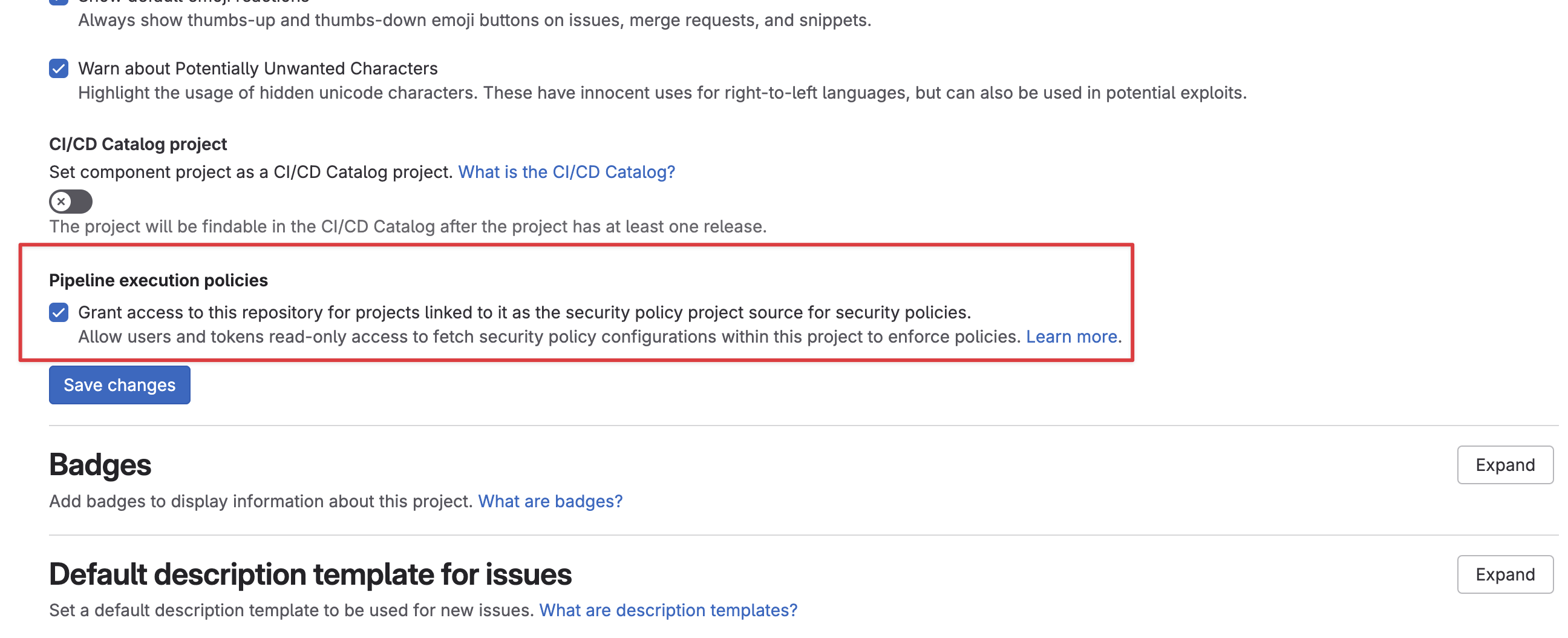Click the CI/CD Catalog project heading
This screenshot has height=638, width=1568.
tap(137, 145)
